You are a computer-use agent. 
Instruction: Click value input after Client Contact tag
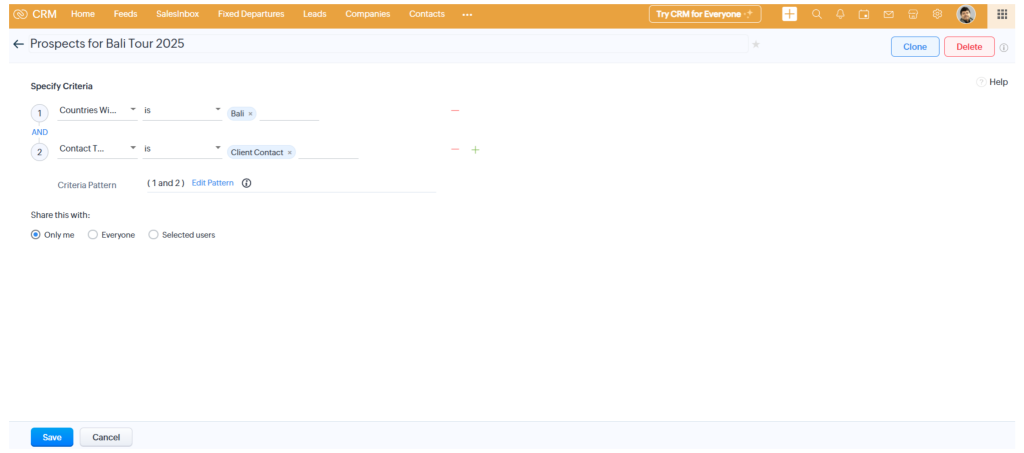[328, 151]
